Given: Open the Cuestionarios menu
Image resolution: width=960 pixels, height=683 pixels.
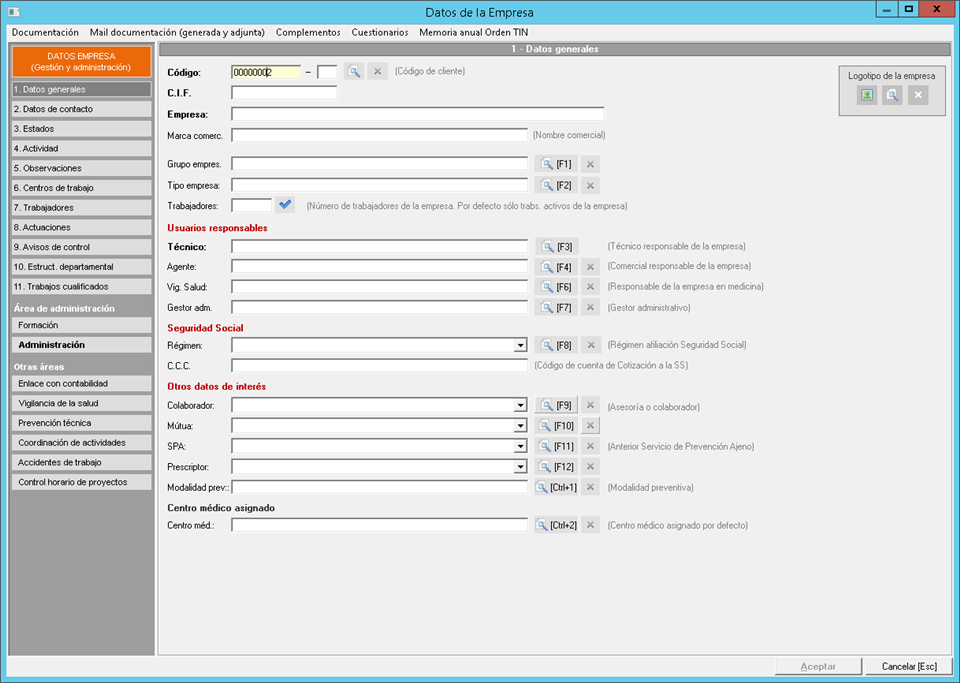Looking at the screenshot, I should (380, 32).
